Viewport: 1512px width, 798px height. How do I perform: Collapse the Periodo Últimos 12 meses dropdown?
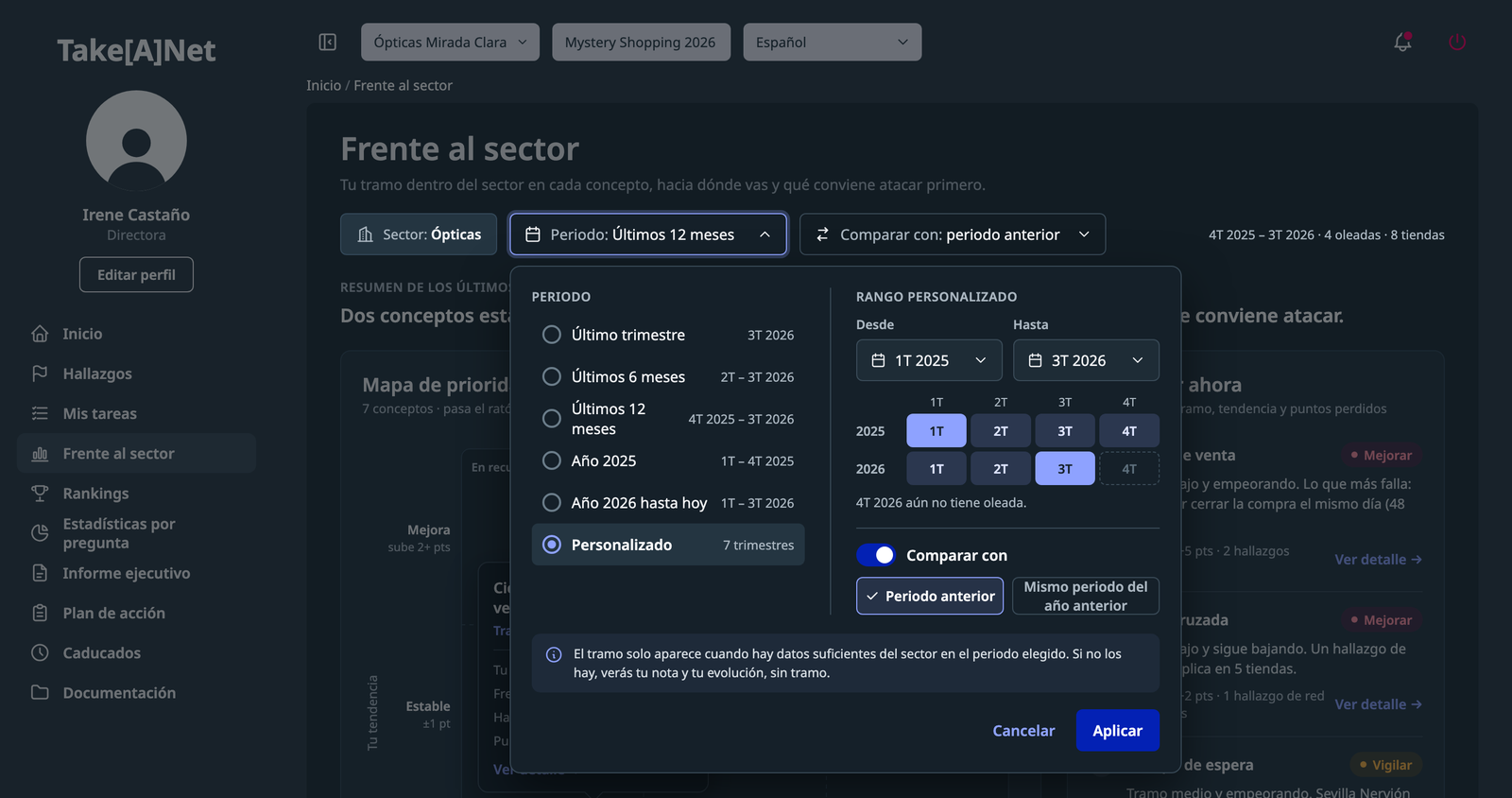click(648, 234)
